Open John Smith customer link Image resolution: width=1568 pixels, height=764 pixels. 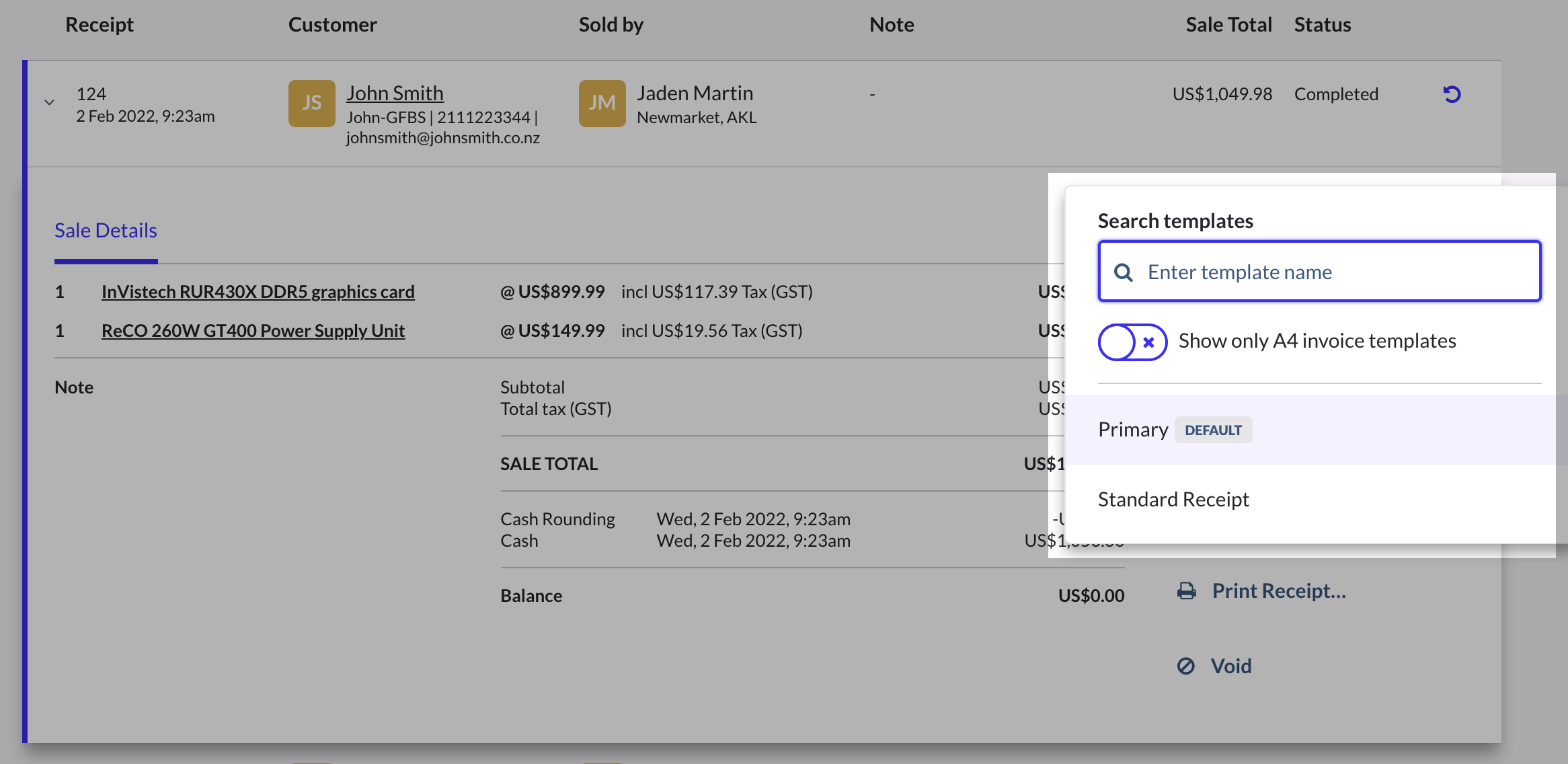[x=395, y=93]
